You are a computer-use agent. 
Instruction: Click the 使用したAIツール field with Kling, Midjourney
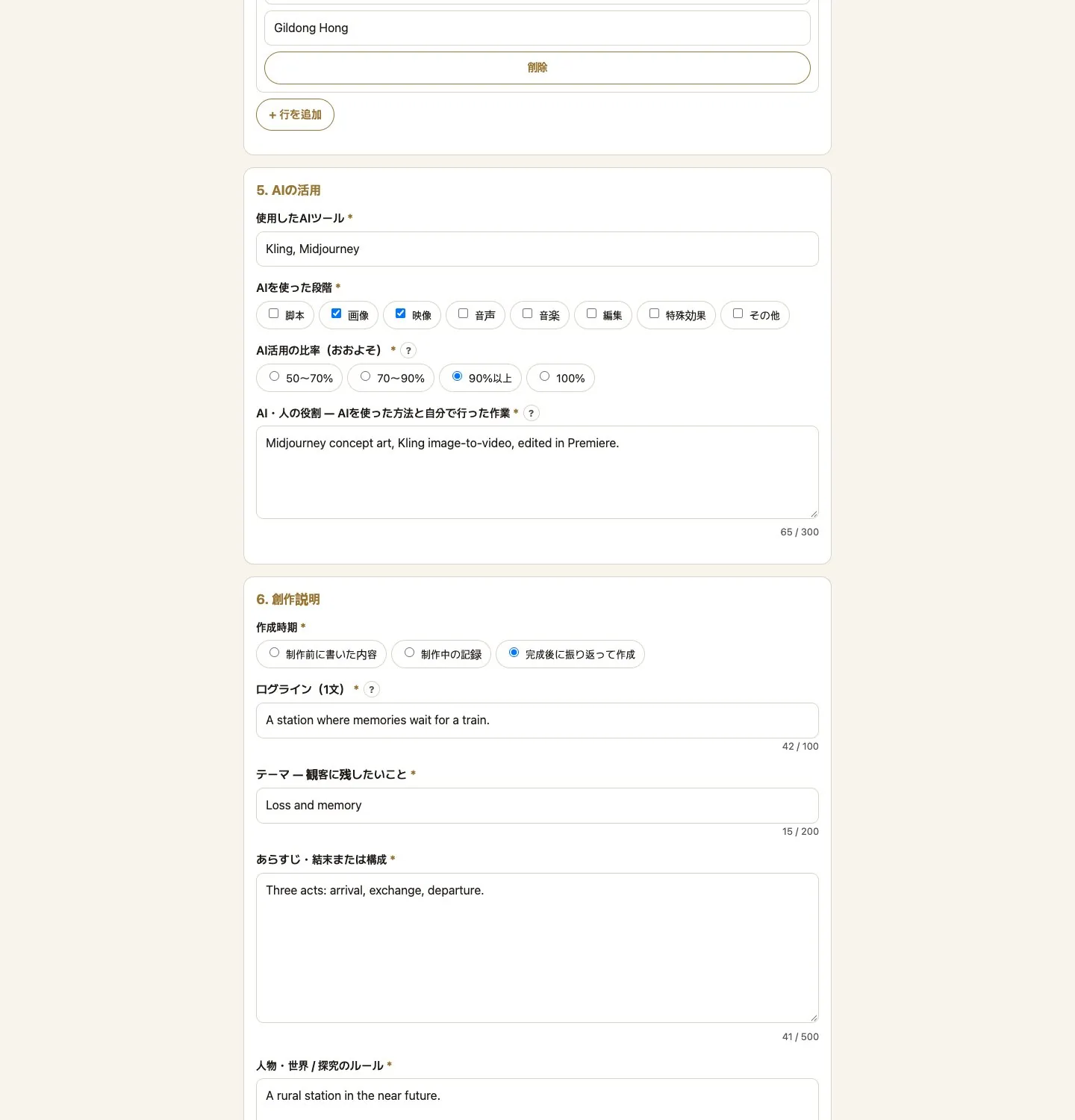click(x=537, y=249)
